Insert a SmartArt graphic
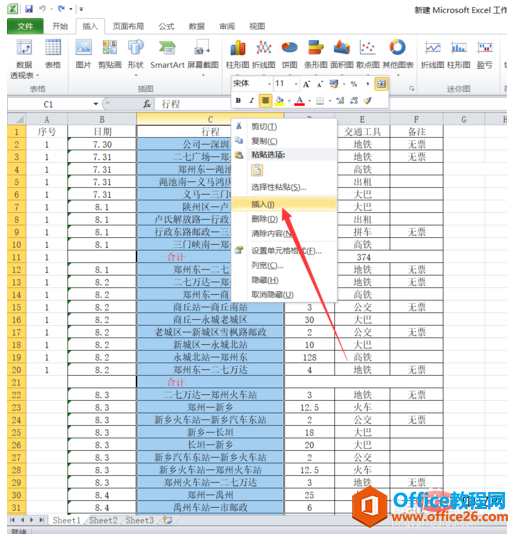515x534 pixels. (x=167, y=54)
